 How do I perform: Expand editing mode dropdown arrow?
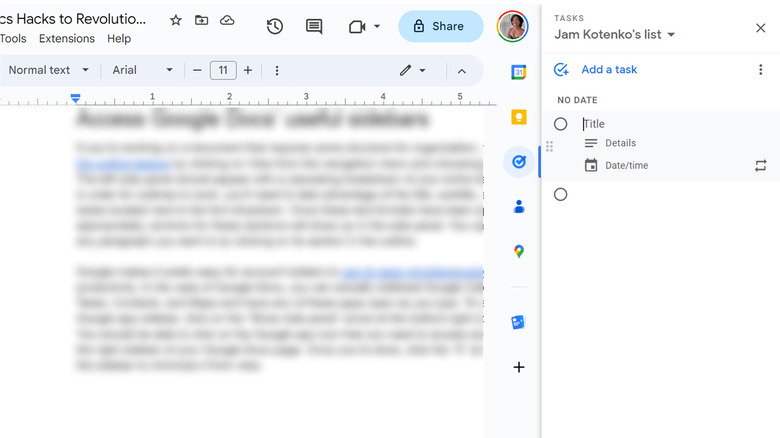pyautogui.click(x=422, y=71)
